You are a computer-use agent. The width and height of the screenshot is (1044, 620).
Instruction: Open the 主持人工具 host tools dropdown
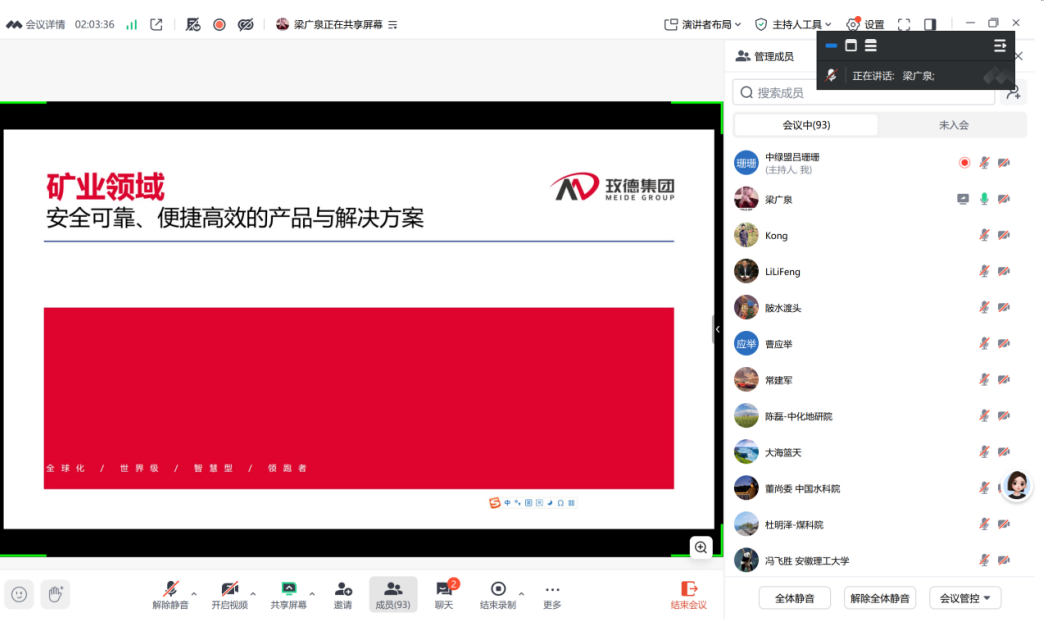(x=794, y=24)
